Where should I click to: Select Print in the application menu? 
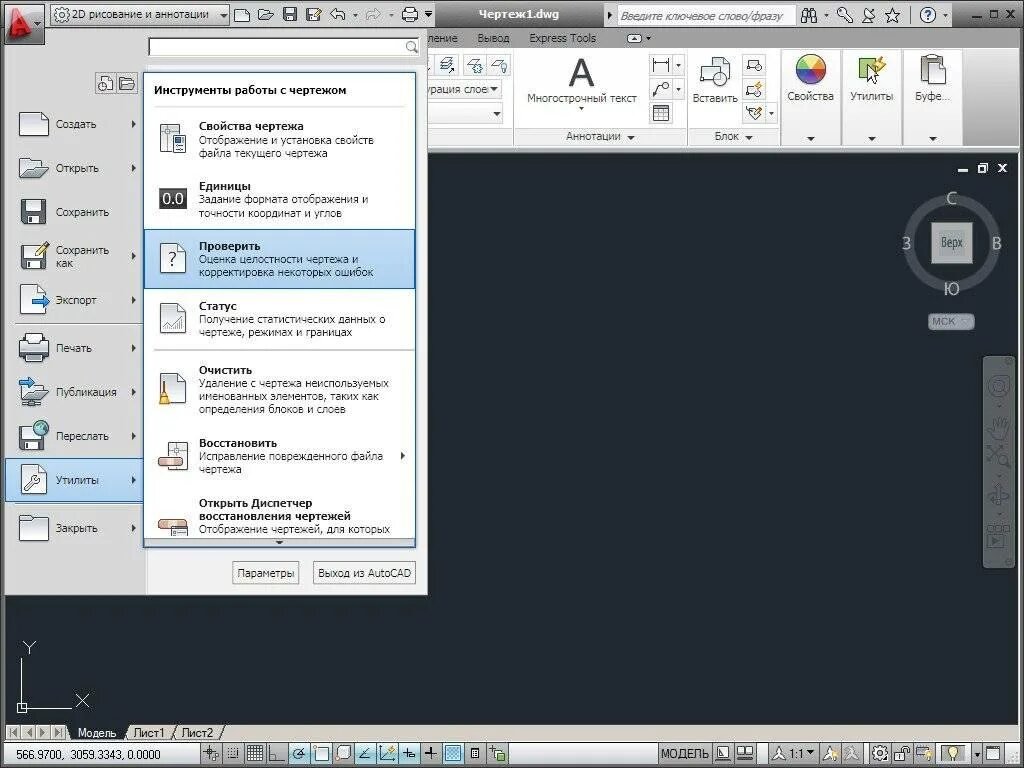point(77,348)
